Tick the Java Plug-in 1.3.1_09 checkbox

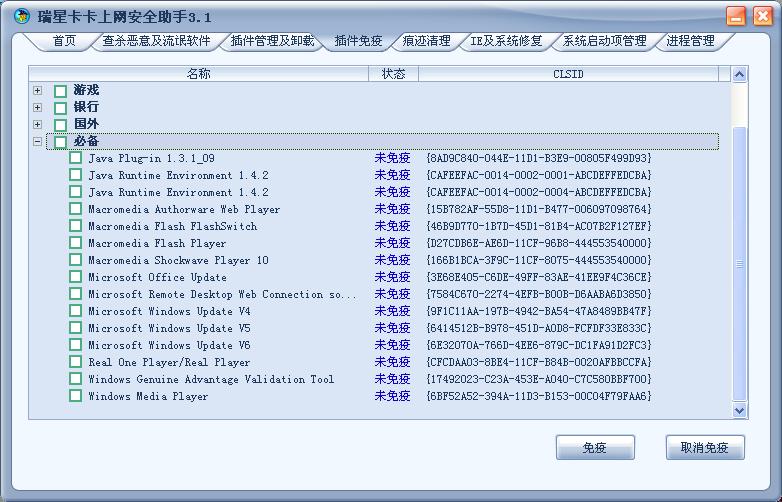coord(75,158)
